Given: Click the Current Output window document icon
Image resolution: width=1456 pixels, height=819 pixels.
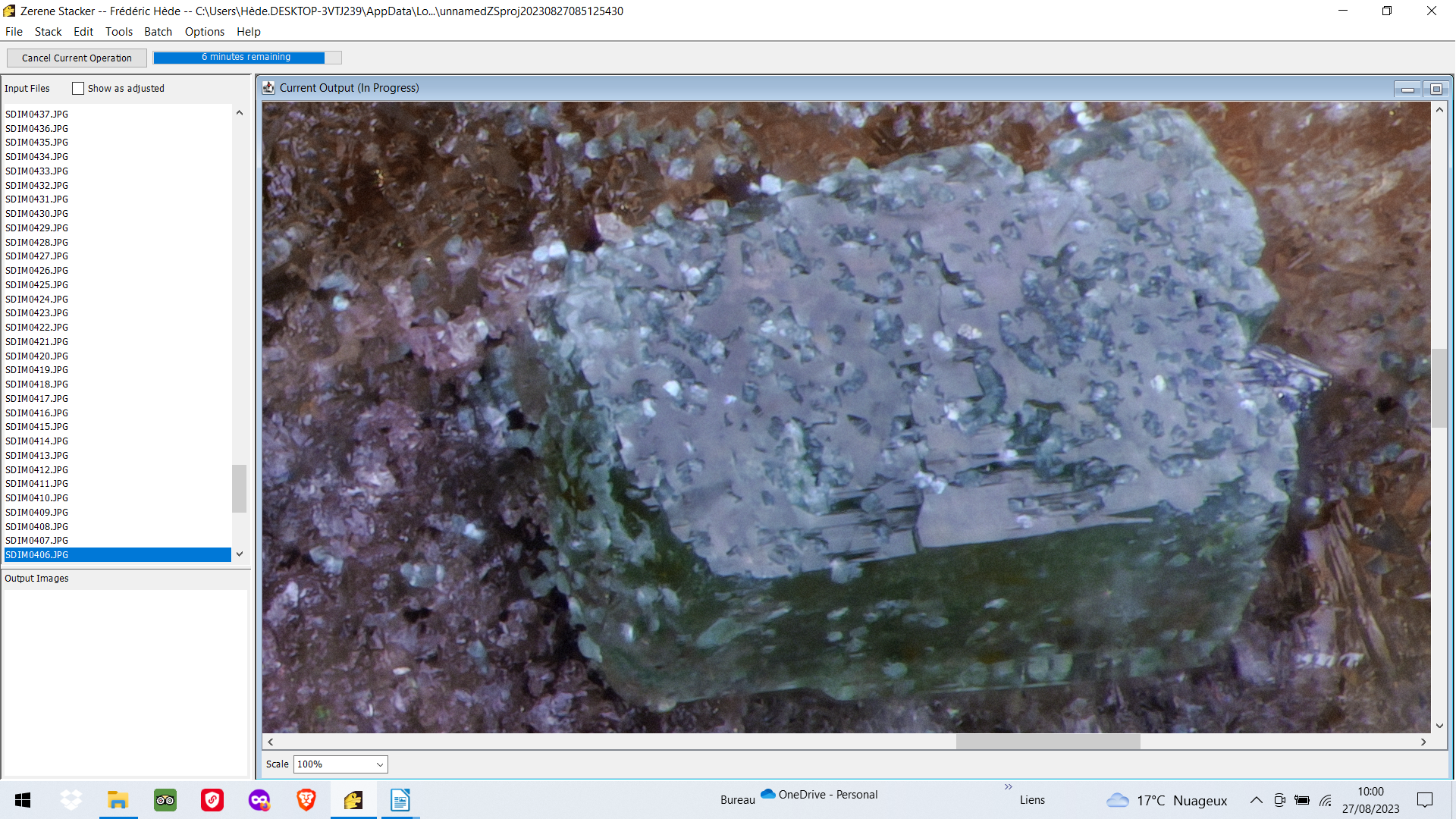Looking at the screenshot, I should pyautogui.click(x=268, y=88).
